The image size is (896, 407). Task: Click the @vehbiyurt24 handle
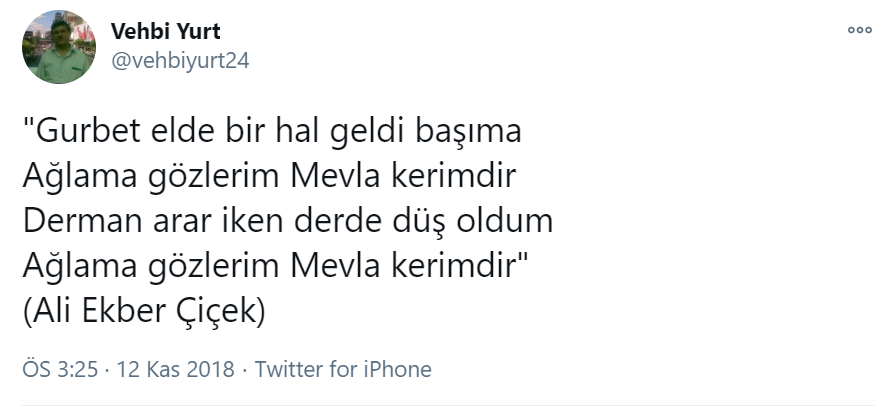coord(179,60)
